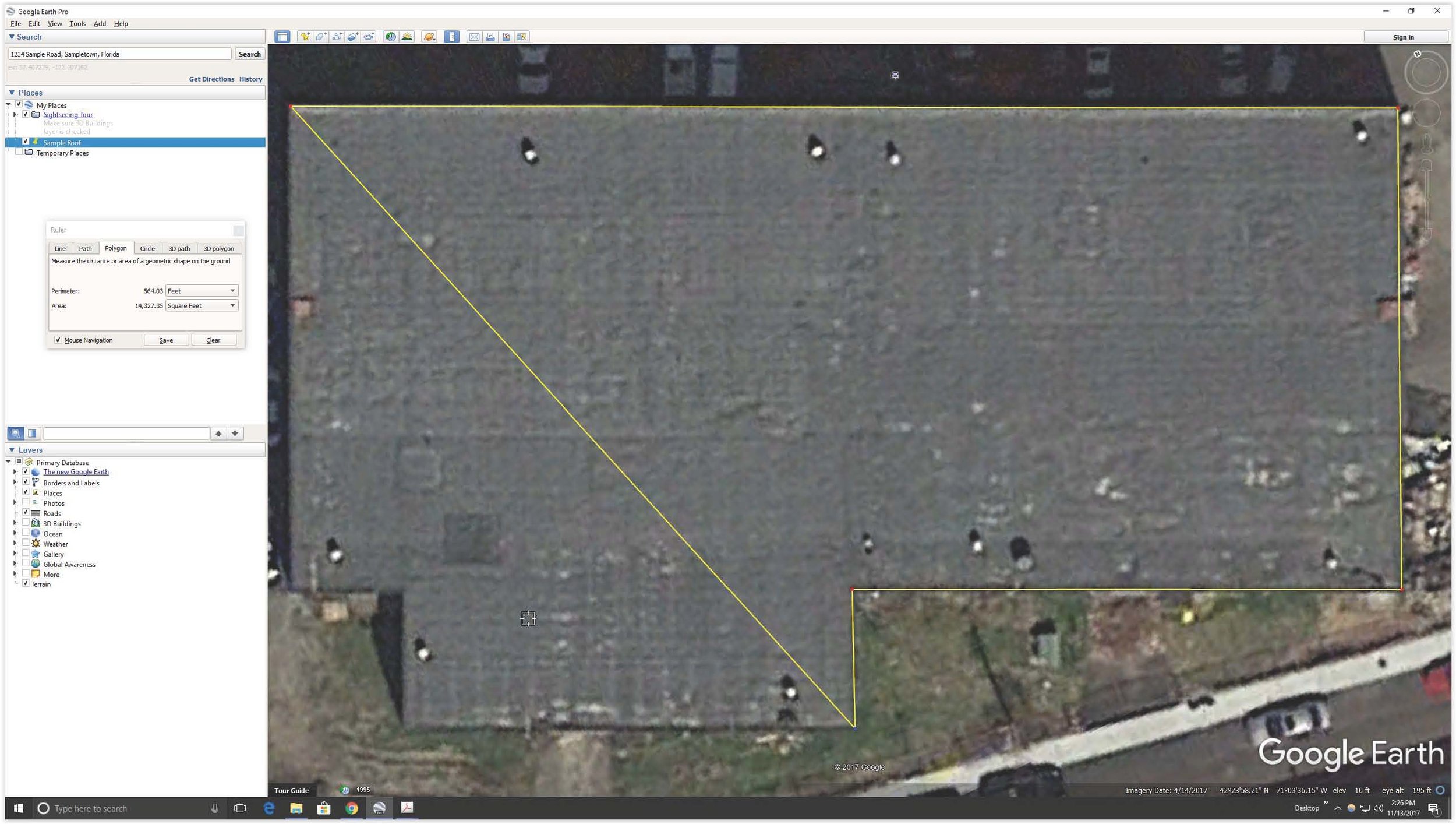Save the ruler measurement

click(166, 340)
